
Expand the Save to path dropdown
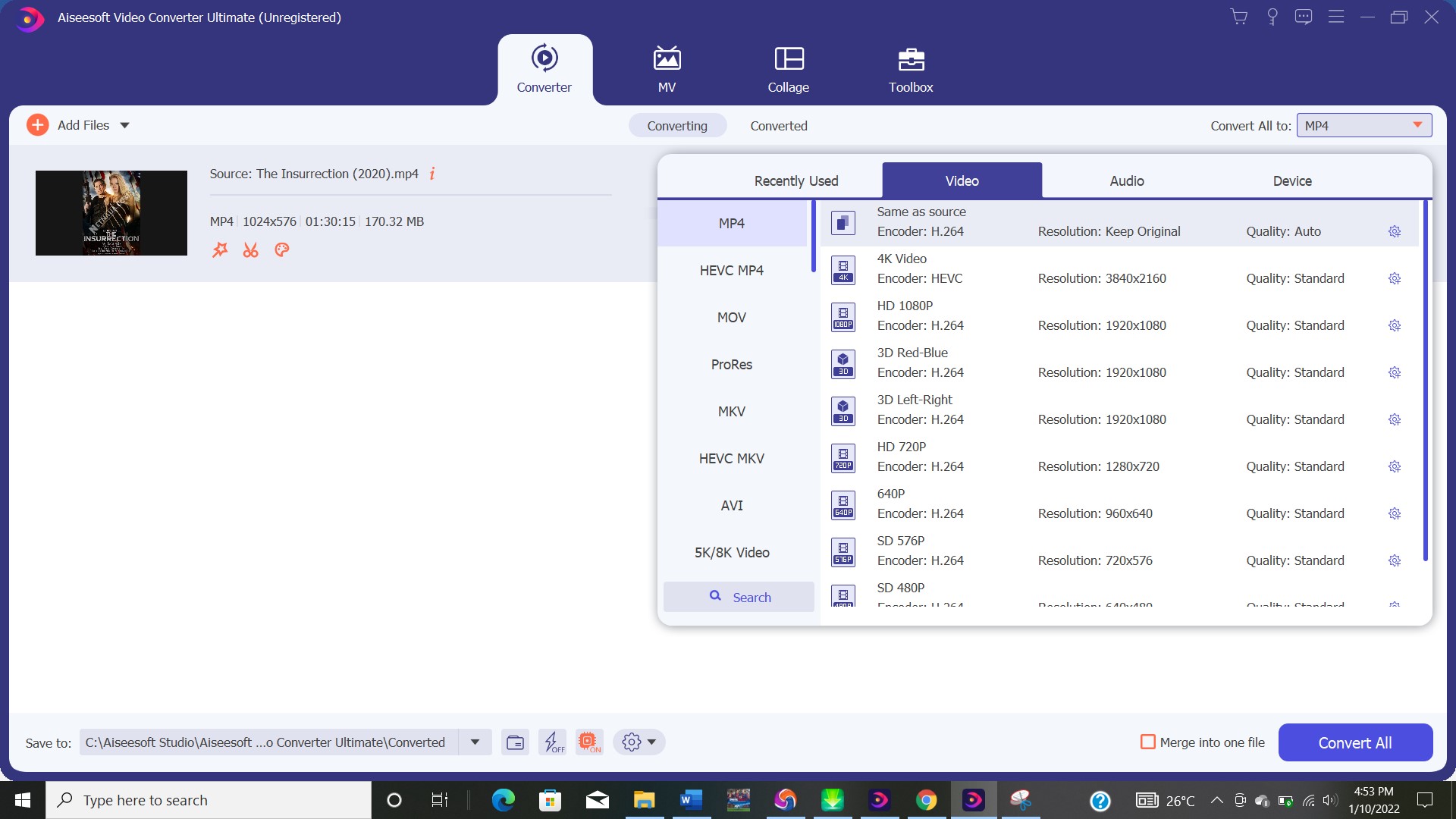coord(475,742)
